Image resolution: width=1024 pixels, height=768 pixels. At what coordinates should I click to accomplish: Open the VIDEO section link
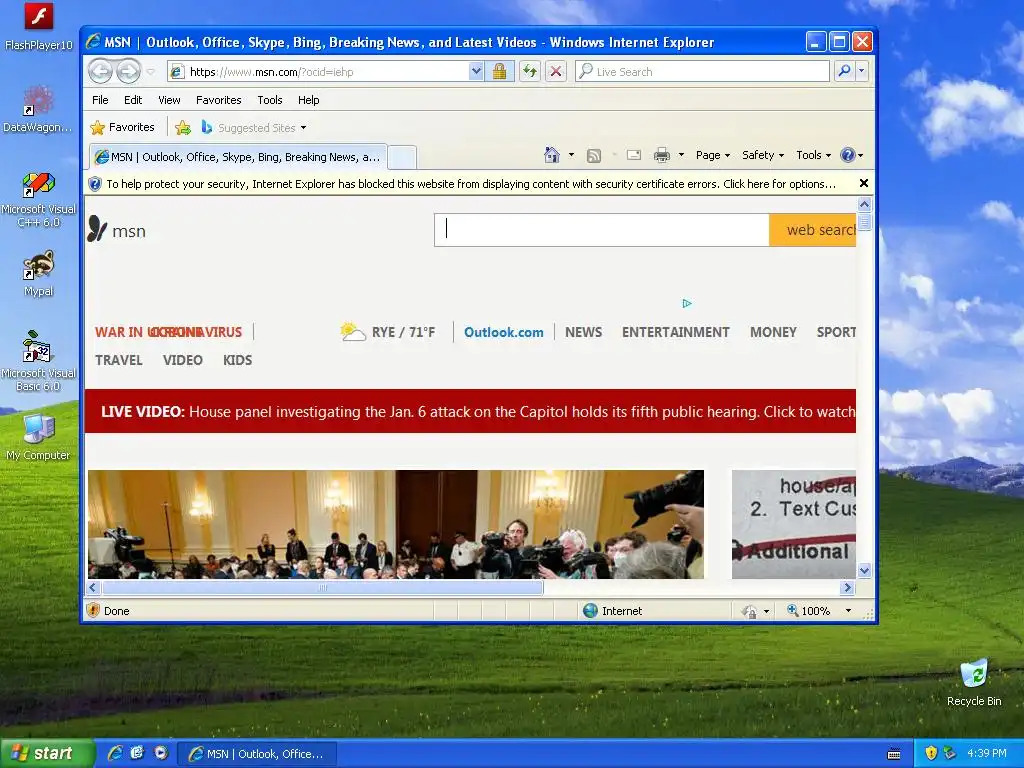click(x=183, y=360)
